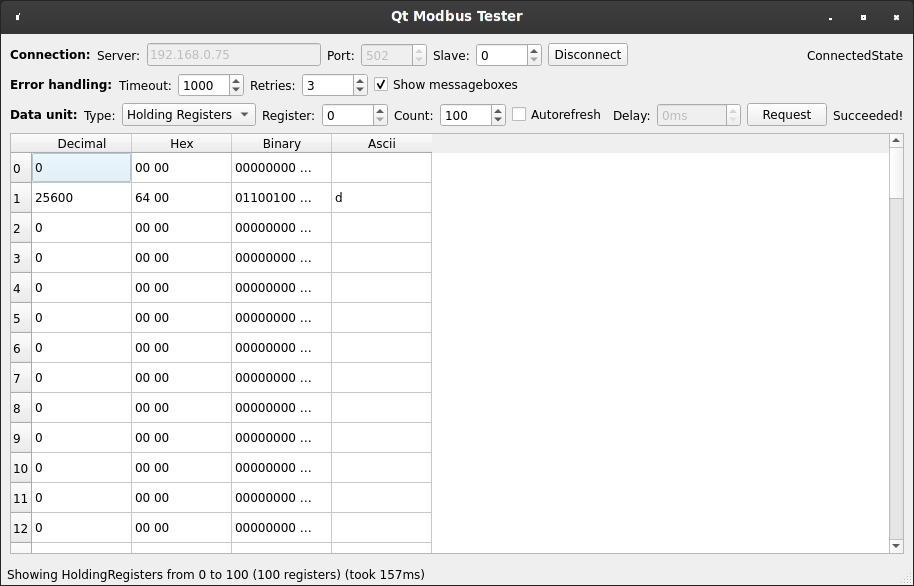Close the Qt Modbus Tester window
Image resolution: width=914 pixels, height=586 pixels.
pyautogui.click(x=897, y=17)
